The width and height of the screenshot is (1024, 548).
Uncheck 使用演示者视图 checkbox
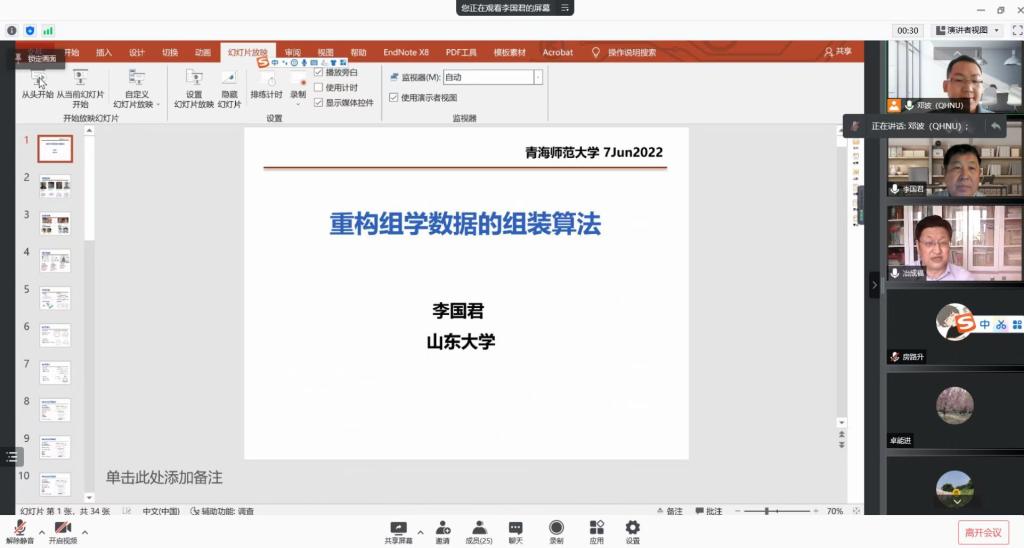point(394,98)
